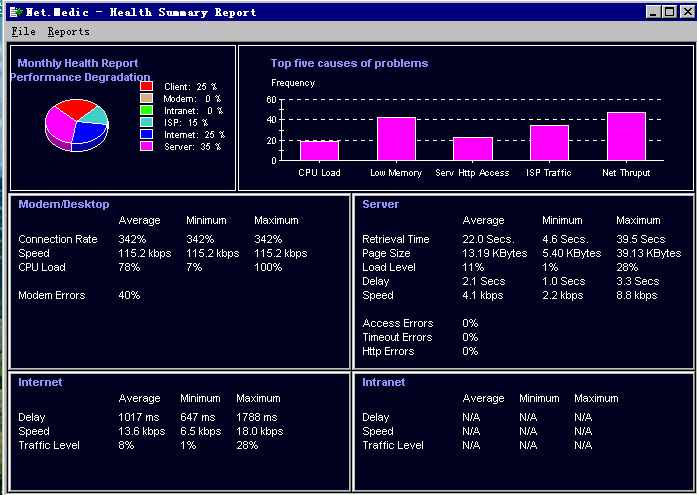This screenshot has height=495, width=697.
Task: Select the Low Memory bar in chart
Action: pyautogui.click(x=396, y=139)
